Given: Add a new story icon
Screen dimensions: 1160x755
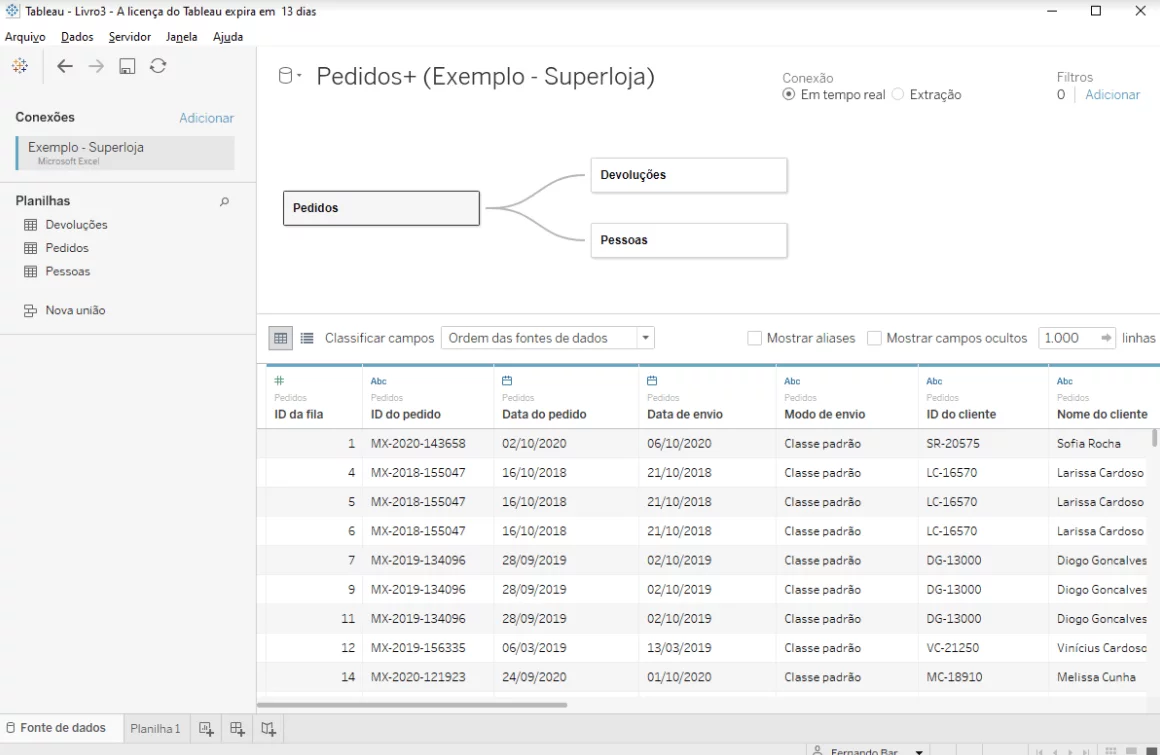Looking at the screenshot, I should [x=269, y=729].
